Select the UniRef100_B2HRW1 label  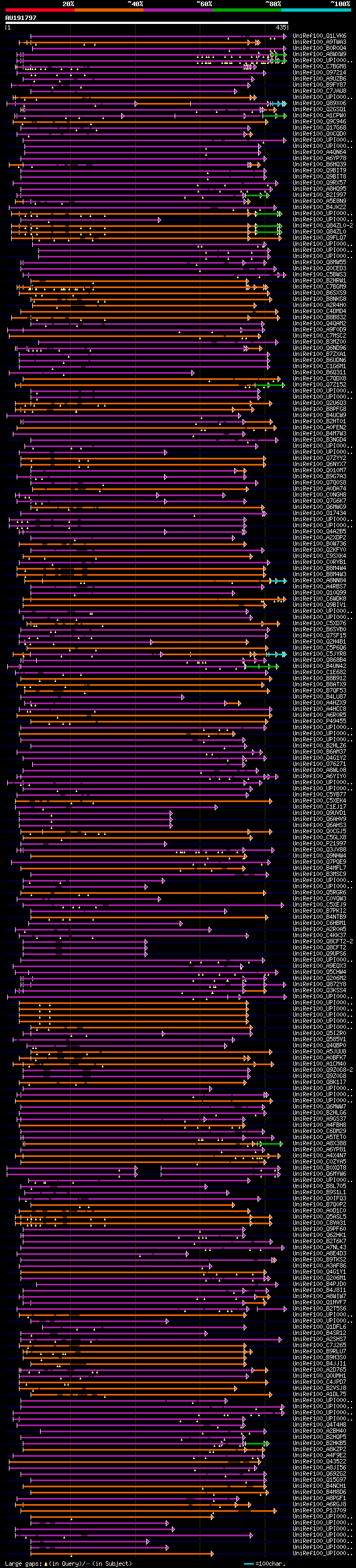319,280
